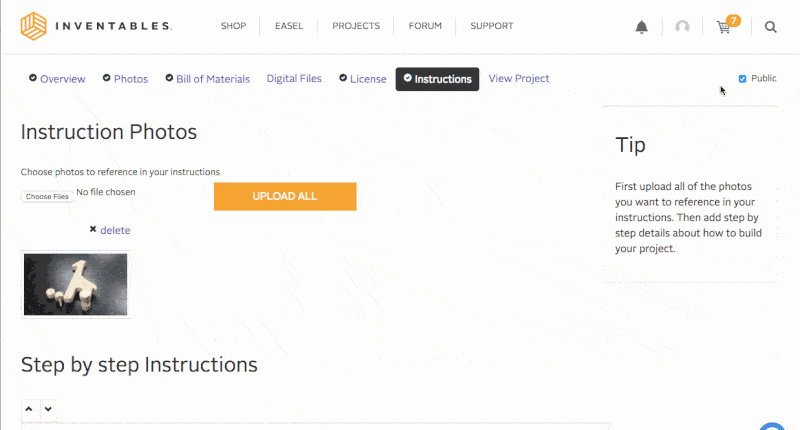Viewport: 800px width, 430px height.
Task: Open the Easel menu item
Action: point(289,26)
